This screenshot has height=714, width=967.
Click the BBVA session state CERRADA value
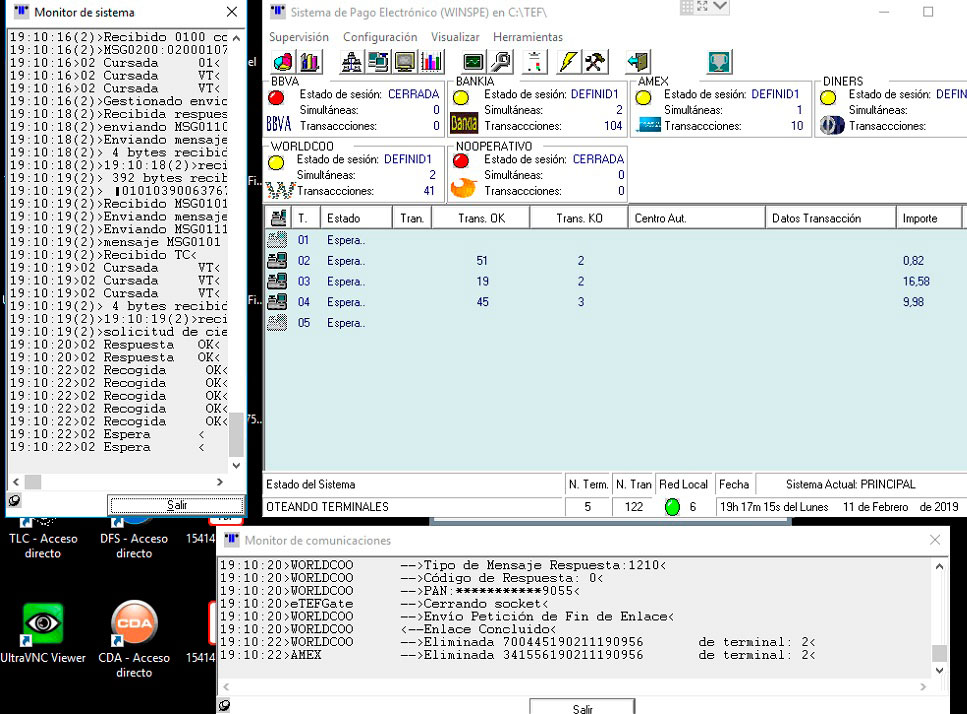click(x=413, y=94)
